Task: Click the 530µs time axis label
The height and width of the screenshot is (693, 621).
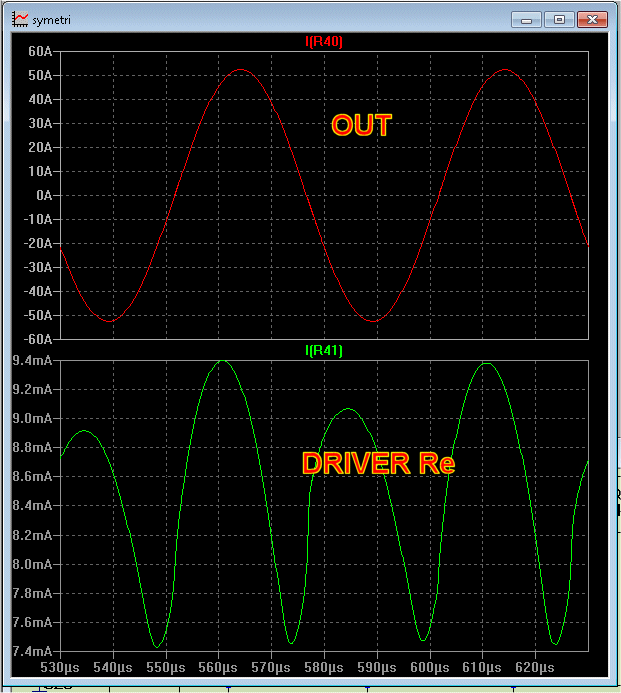Action: tap(60, 667)
